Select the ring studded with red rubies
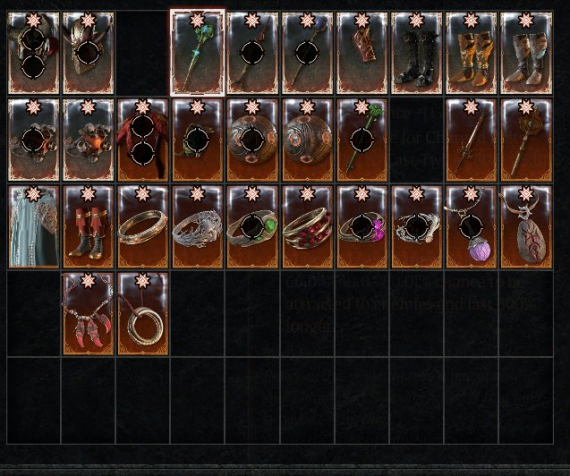 click(x=307, y=227)
